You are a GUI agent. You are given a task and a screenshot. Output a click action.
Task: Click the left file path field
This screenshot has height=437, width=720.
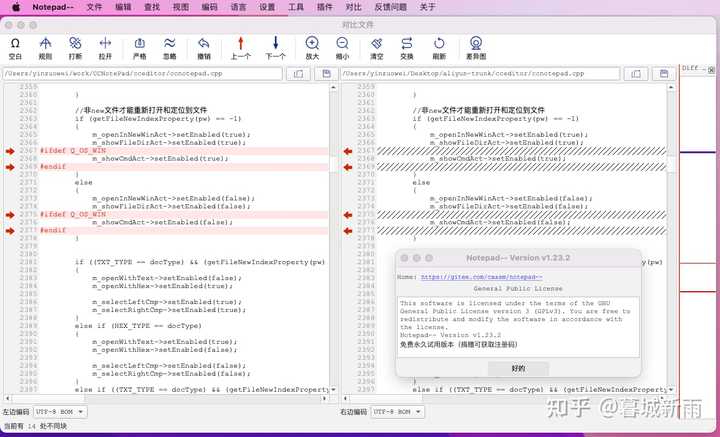pyautogui.click(x=143, y=73)
